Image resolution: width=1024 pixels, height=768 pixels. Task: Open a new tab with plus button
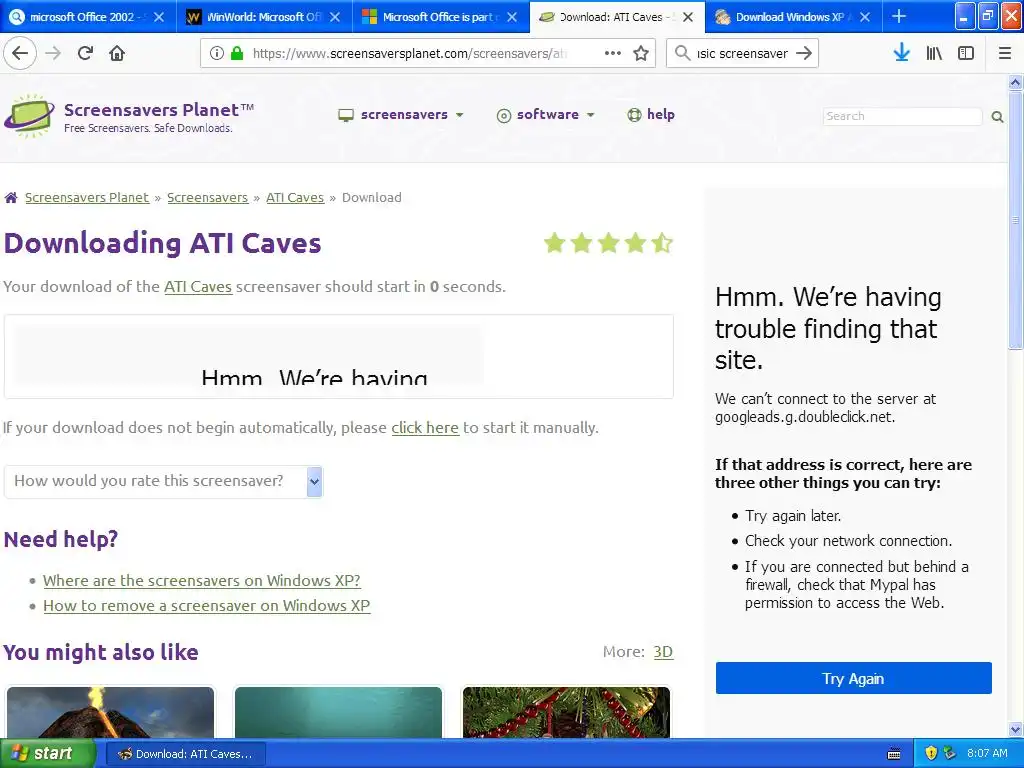(x=899, y=16)
